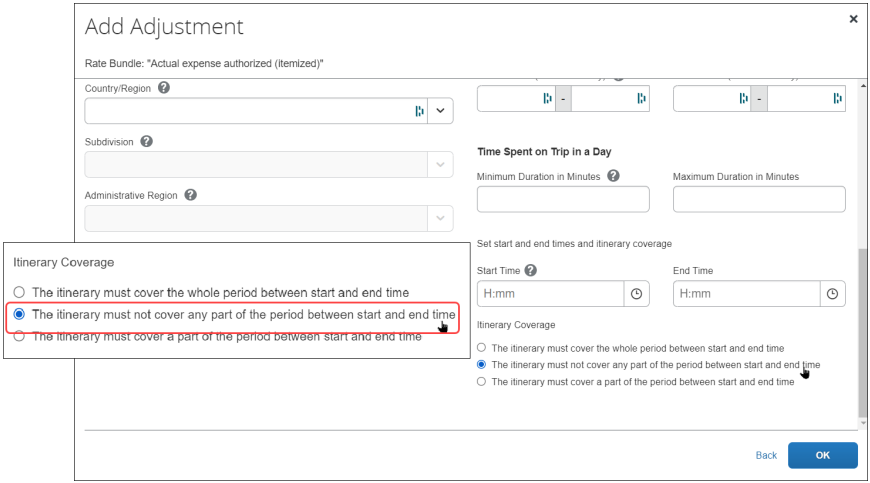
Task: Click 'Set start and end times and itinerary coverage' text
Action: coord(574,243)
